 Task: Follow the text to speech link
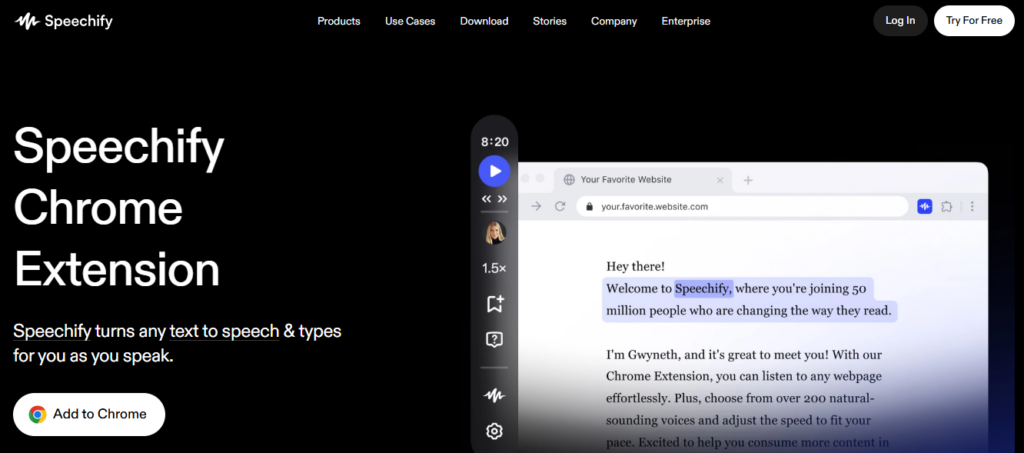pos(224,331)
